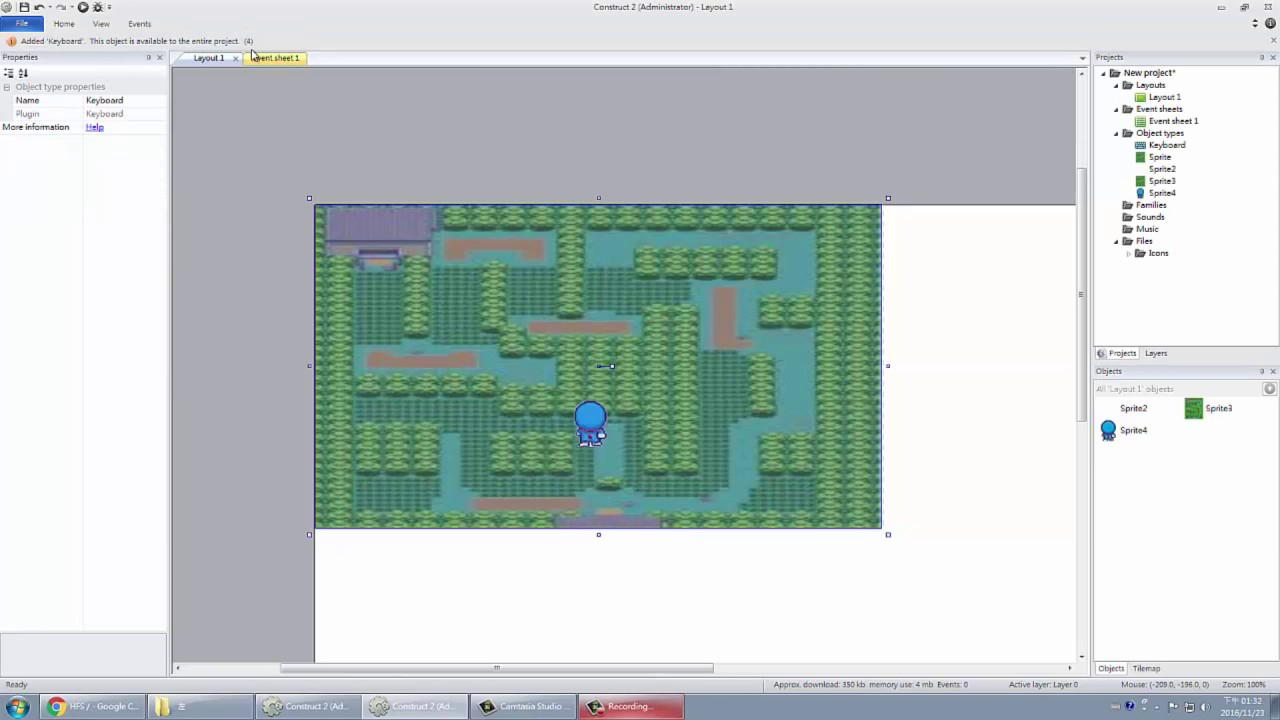
Task: Redo the last undone action
Action: point(60,7)
